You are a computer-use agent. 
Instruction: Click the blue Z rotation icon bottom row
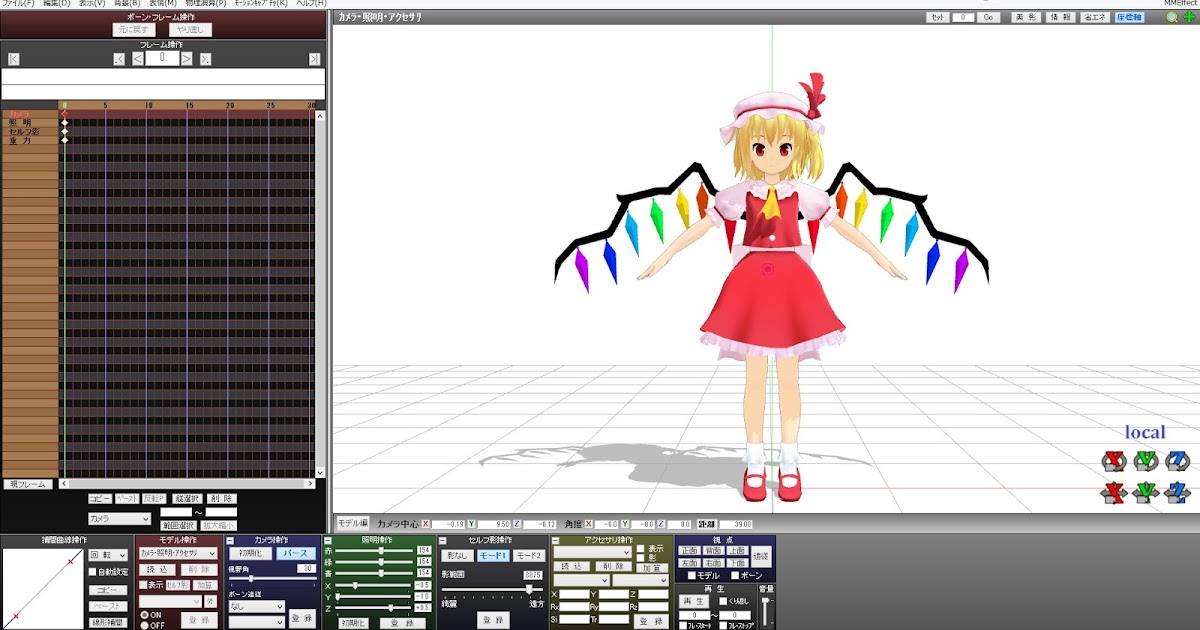tap(1177, 490)
